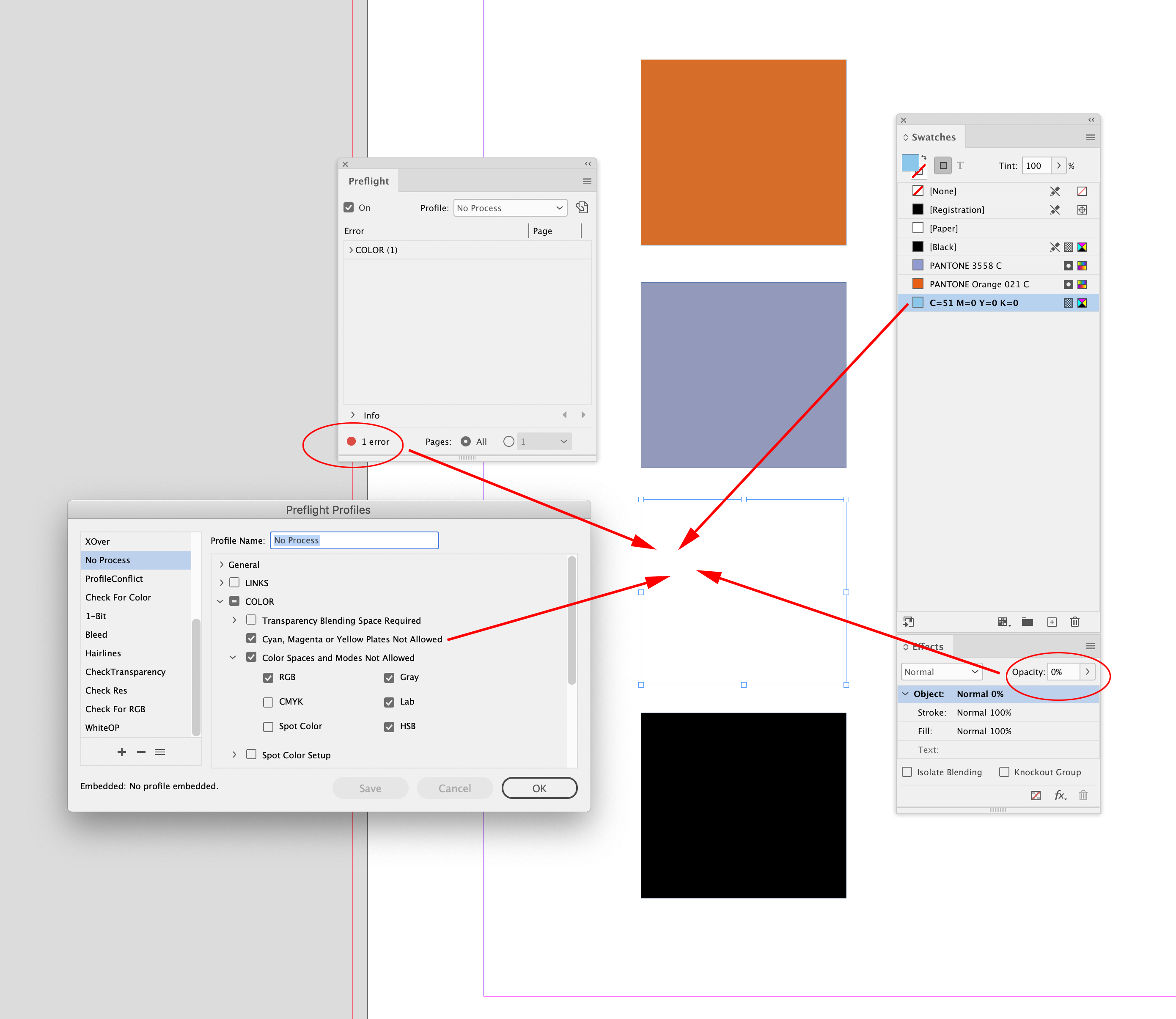Delete selected swatch using trash icon
The width and height of the screenshot is (1176, 1019).
[1075, 622]
